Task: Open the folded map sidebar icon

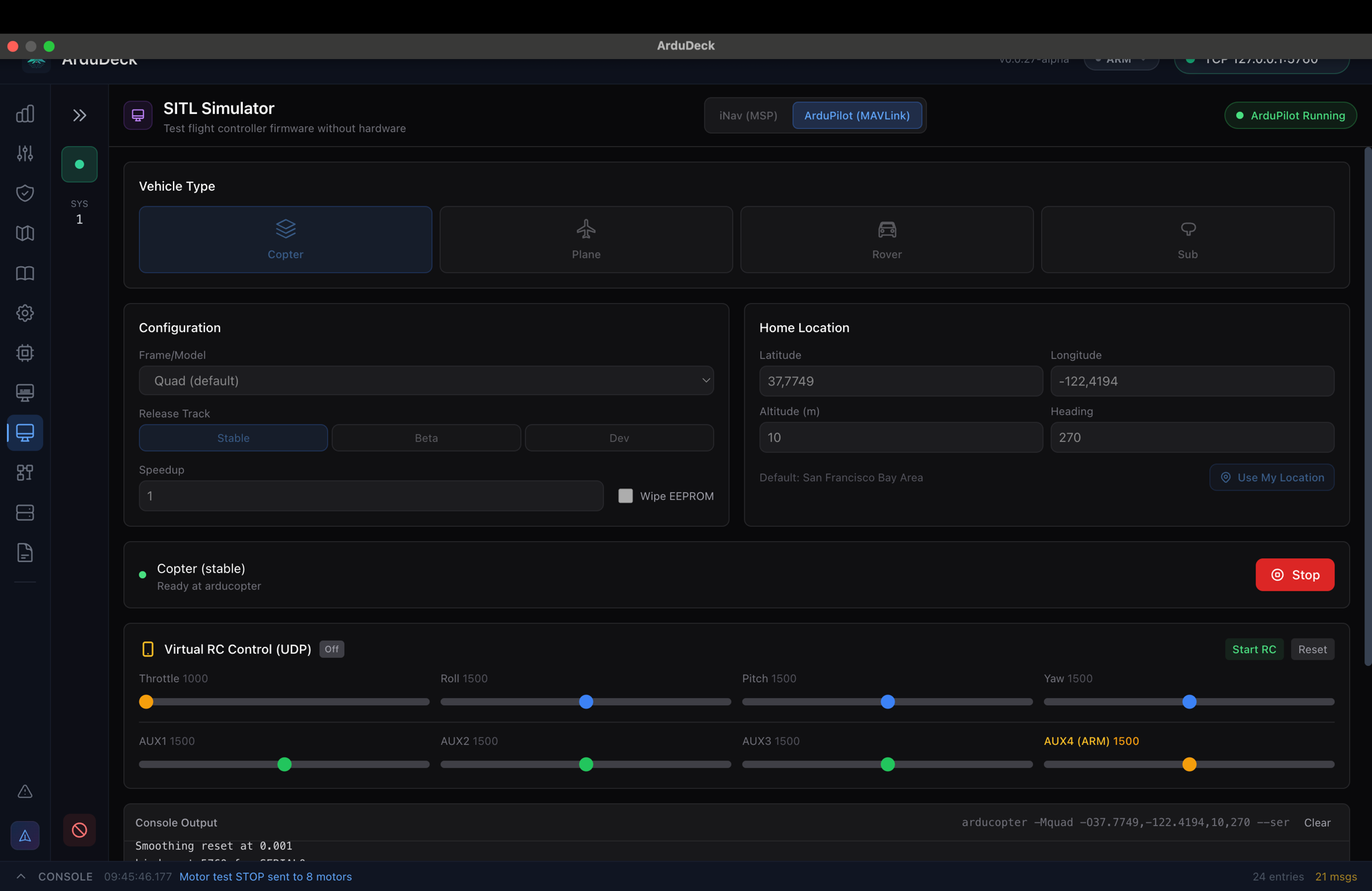Action: pos(25,233)
